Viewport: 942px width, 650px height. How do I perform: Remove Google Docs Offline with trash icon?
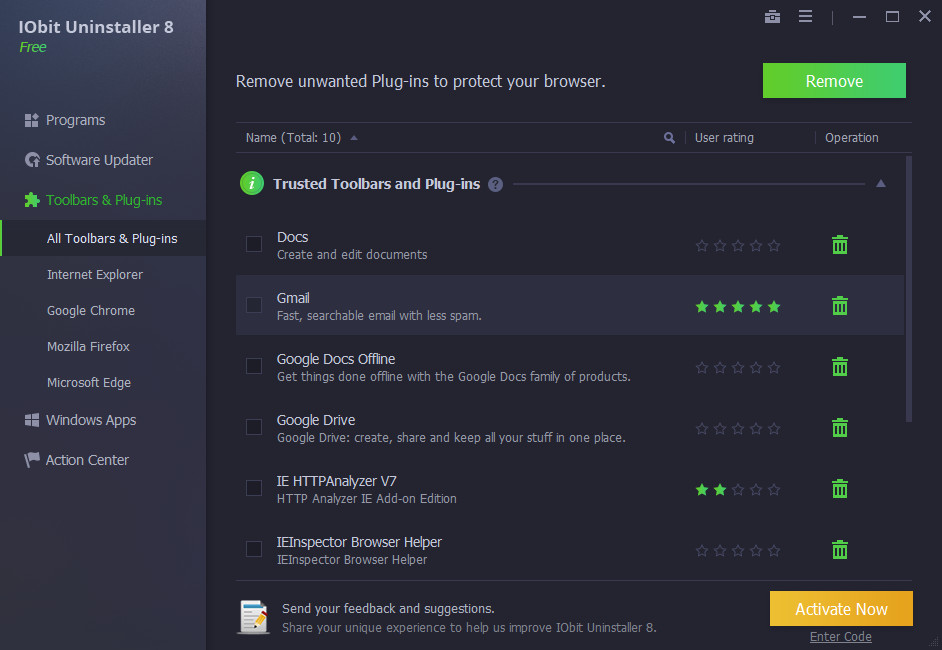(x=840, y=366)
